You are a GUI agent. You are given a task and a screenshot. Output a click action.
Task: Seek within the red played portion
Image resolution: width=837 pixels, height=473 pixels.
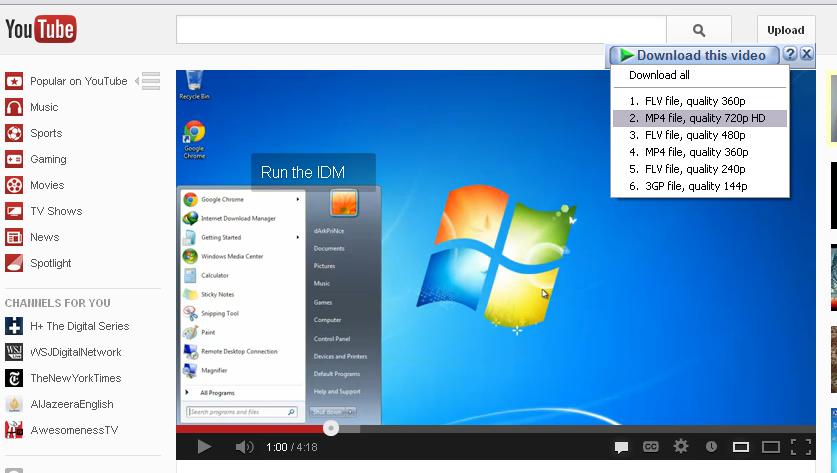250,429
